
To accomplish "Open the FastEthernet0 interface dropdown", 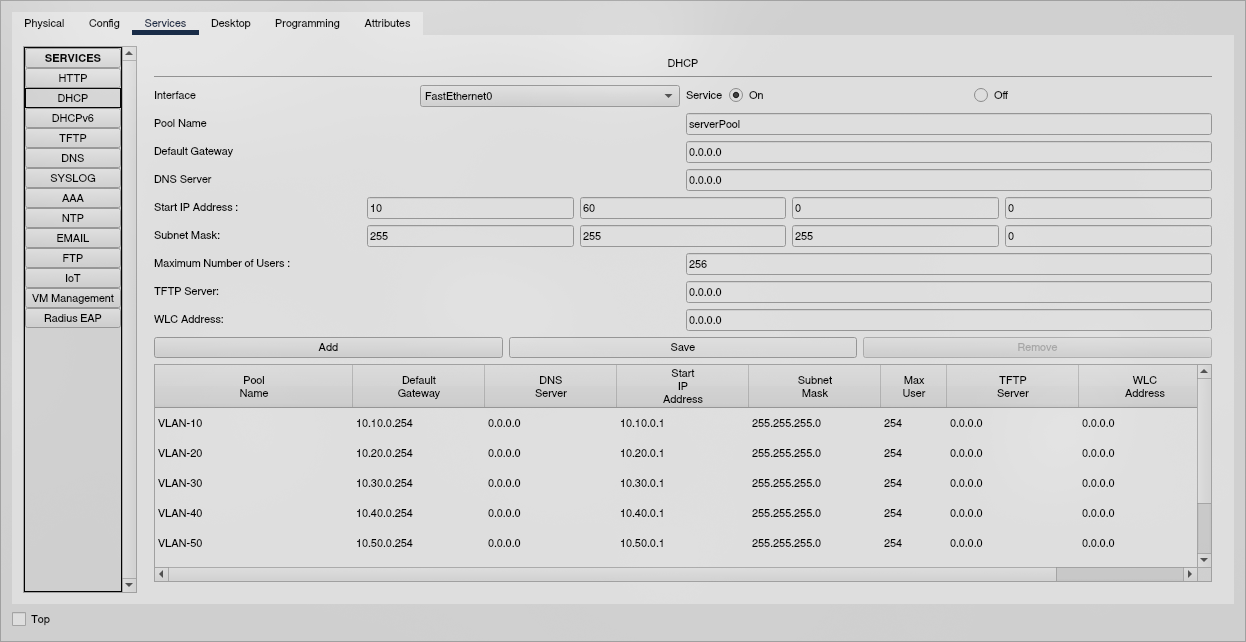I will click(x=549, y=96).
